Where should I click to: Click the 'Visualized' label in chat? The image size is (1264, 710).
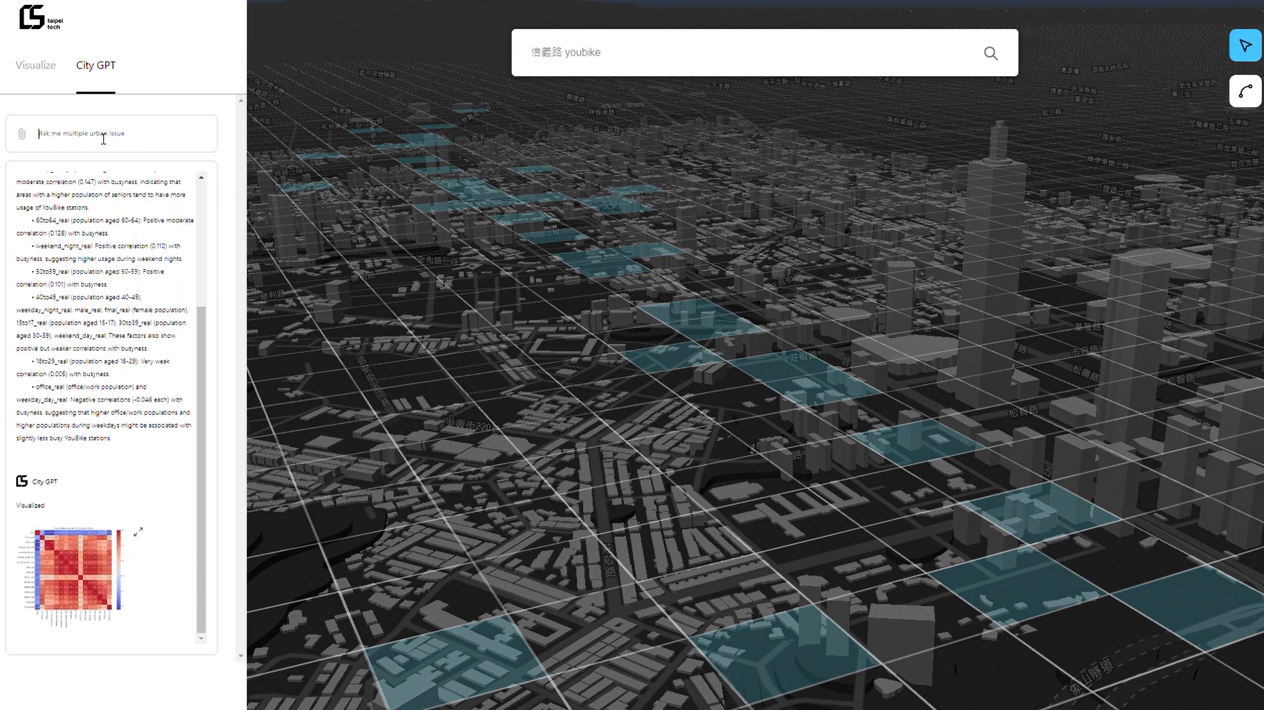click(x=30, y=506)
